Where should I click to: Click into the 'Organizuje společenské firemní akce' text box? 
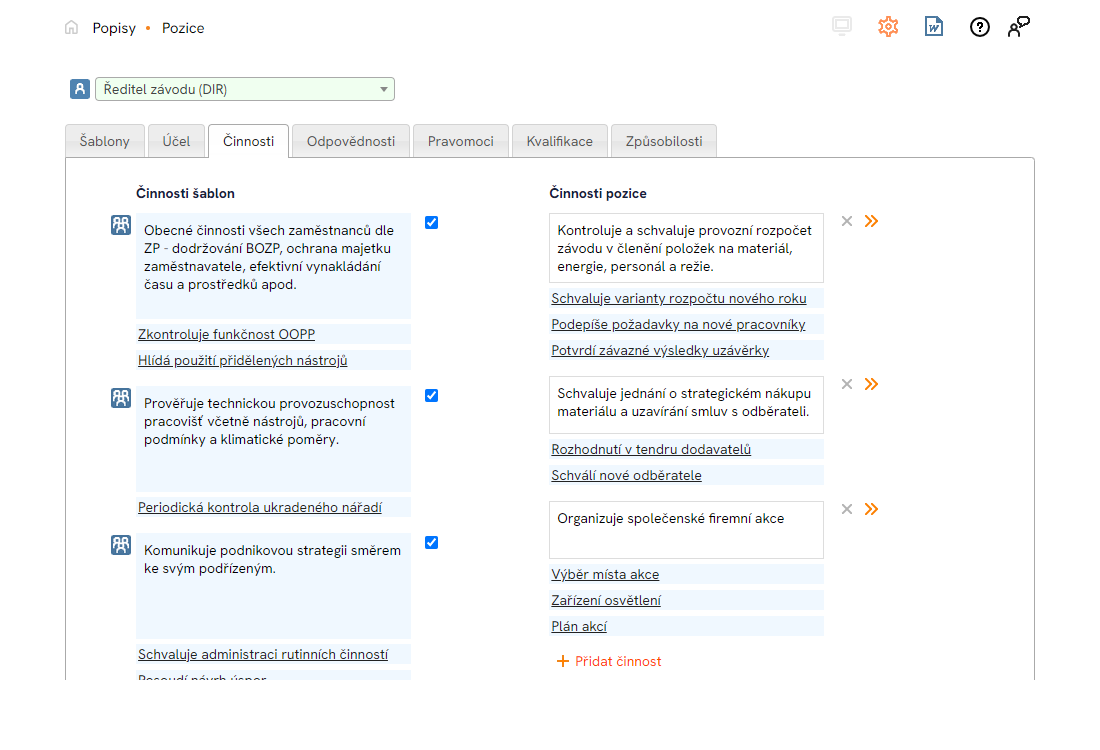pos(686,530)
